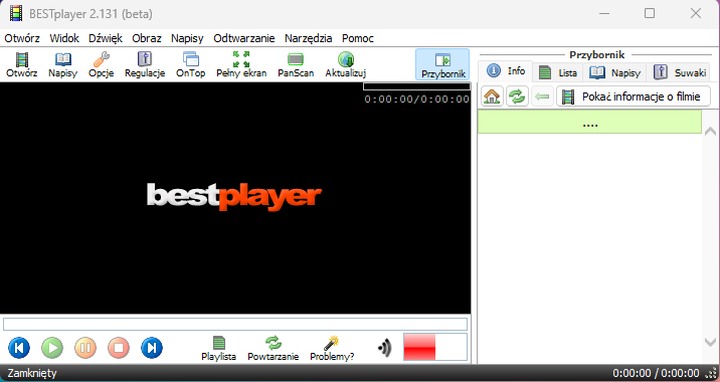Start Pełny ekran fullscreen mode
720x382 pixels.
241,65
